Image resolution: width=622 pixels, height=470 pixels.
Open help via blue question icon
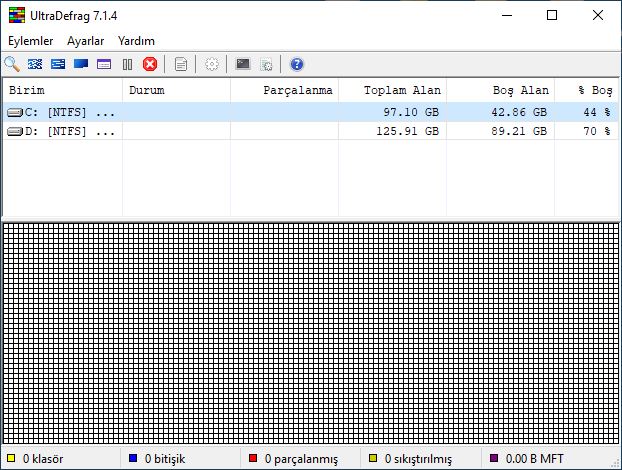(297, 64)
